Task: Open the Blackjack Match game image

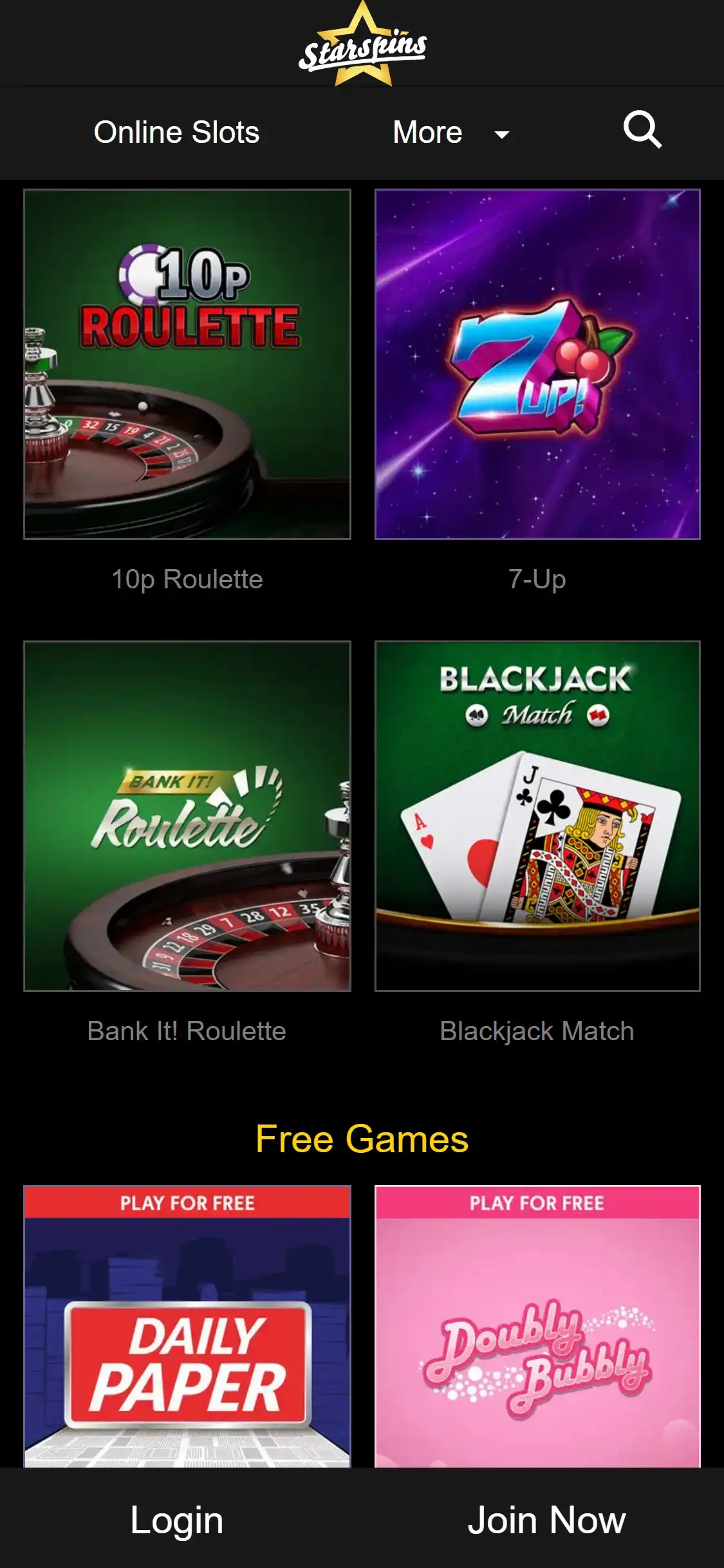Action: point(537,816)
